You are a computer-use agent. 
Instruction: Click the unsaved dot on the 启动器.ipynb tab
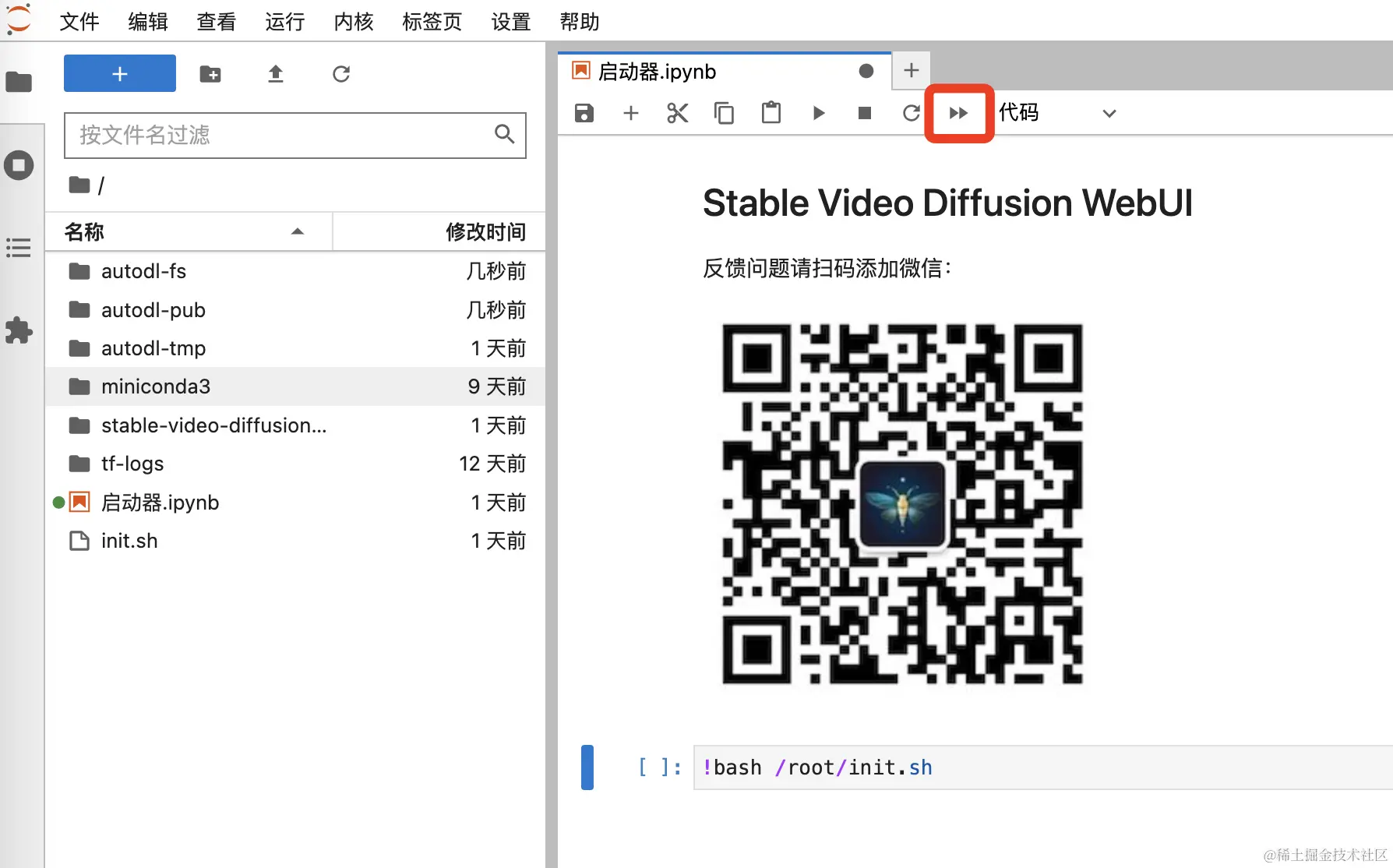pos(866,71)
